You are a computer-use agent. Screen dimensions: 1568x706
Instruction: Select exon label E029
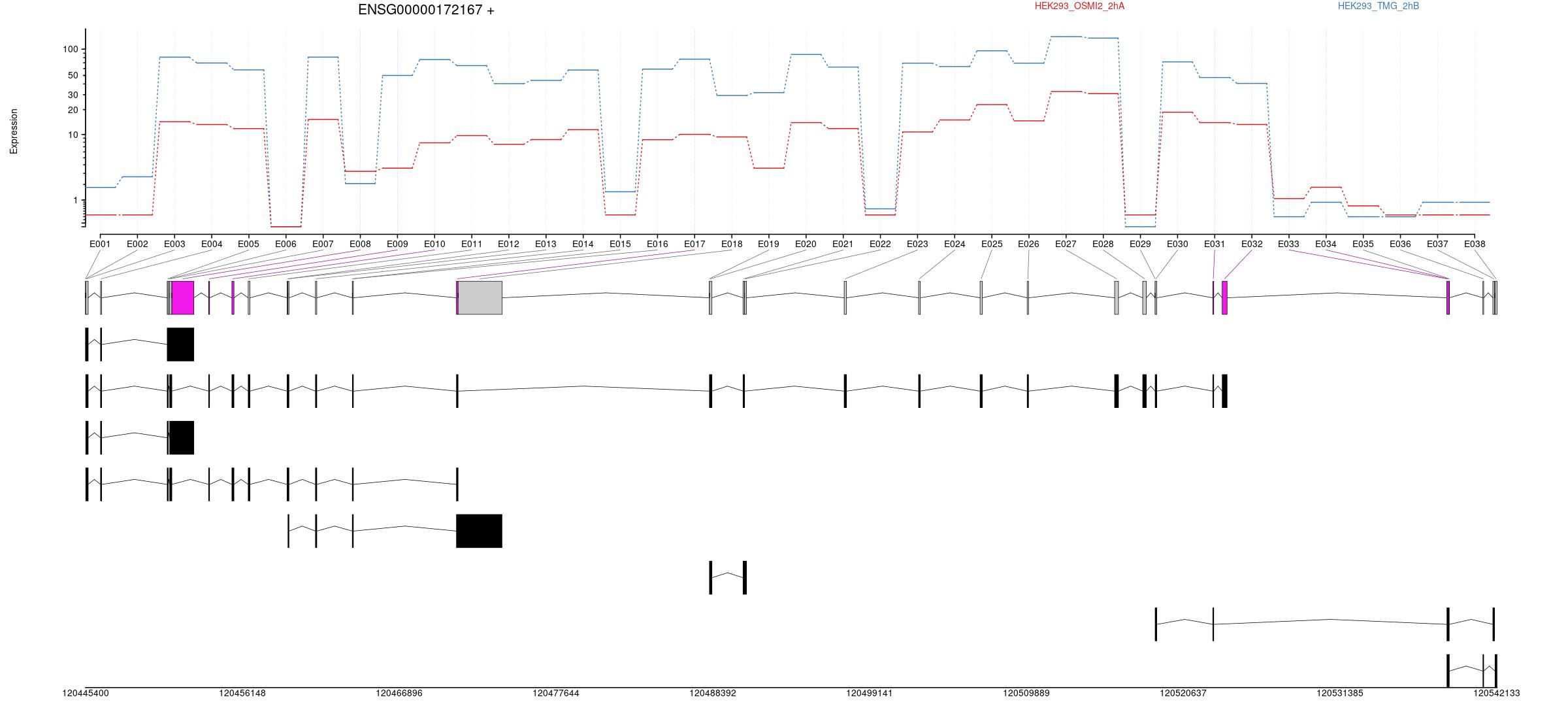(x=1140, y=244)
